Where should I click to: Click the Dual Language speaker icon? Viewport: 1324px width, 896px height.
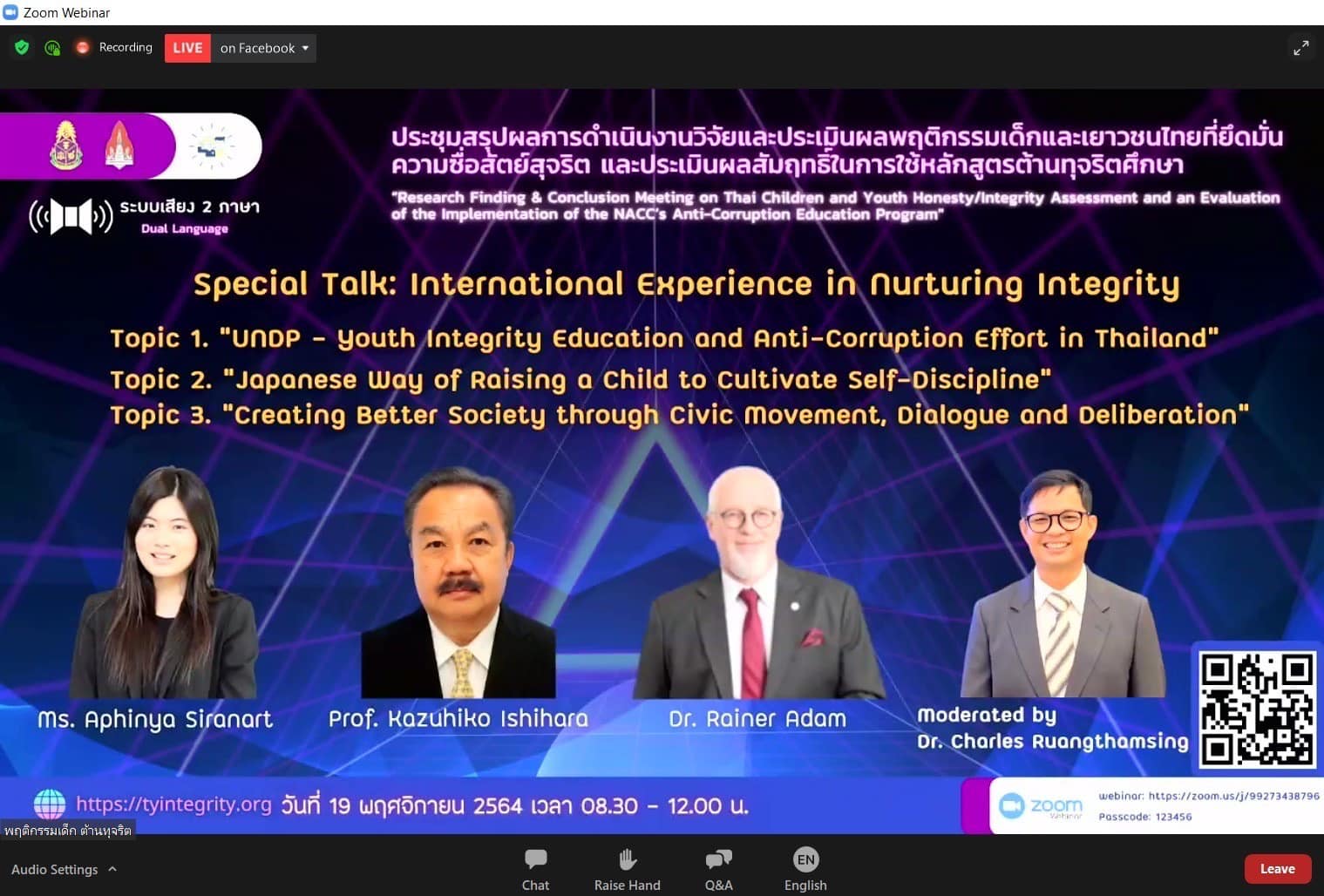click(x=71, y=216)
